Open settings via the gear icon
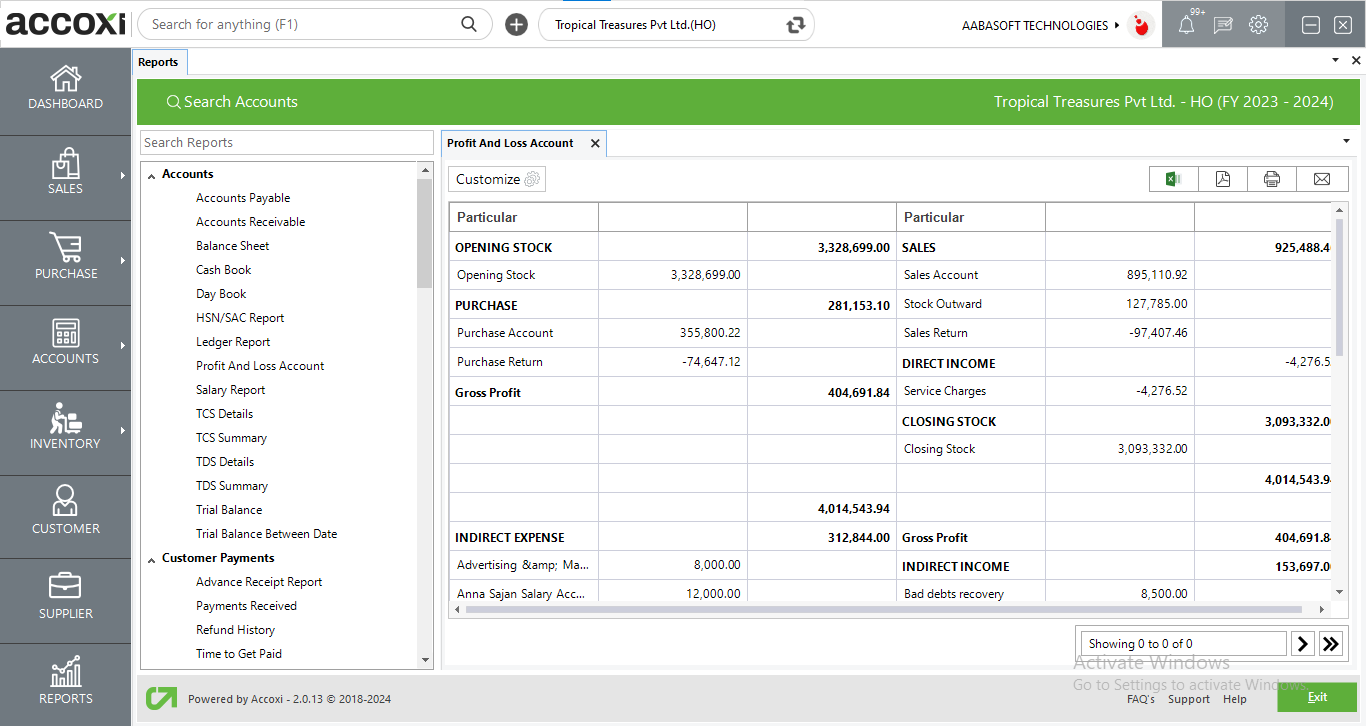The height and width of the screenshot is (726, 1366). [1257, 24]
